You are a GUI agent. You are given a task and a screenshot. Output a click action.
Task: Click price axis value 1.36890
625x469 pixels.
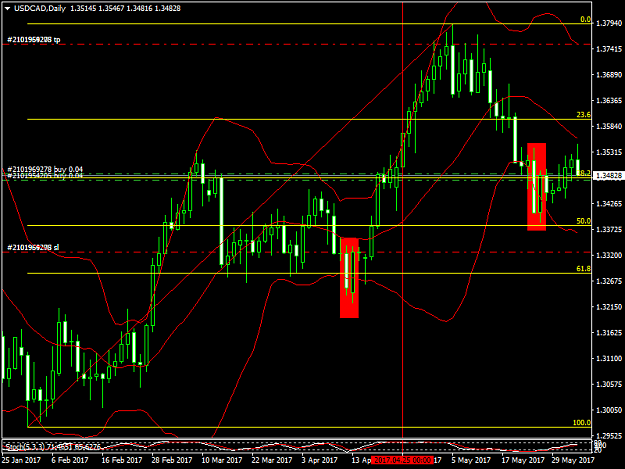pos(609,75)
